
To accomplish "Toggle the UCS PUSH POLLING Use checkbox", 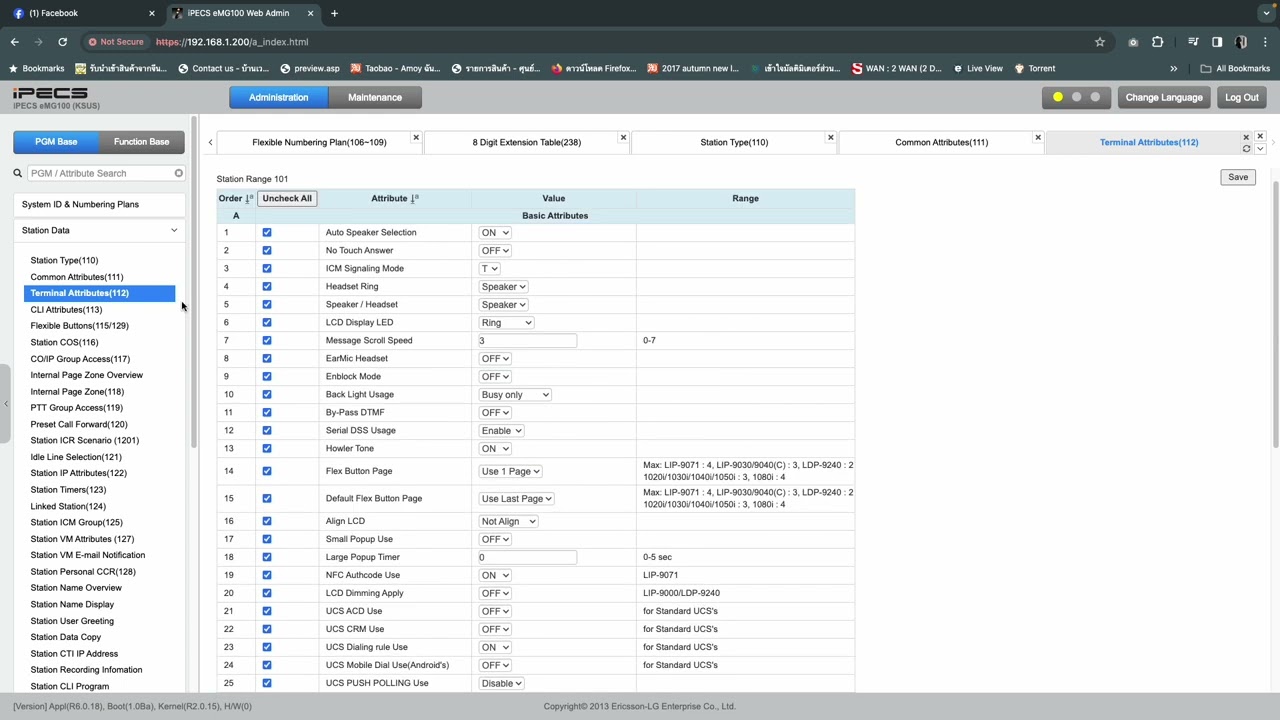I will (x=267, y=683).
